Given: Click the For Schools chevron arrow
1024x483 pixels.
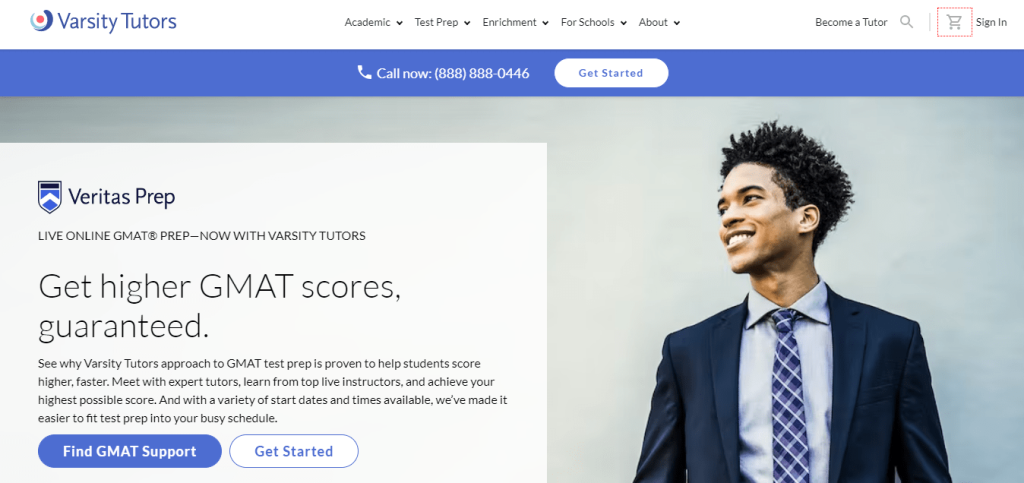Looking at the screenshot, I should tap(624, 23).
